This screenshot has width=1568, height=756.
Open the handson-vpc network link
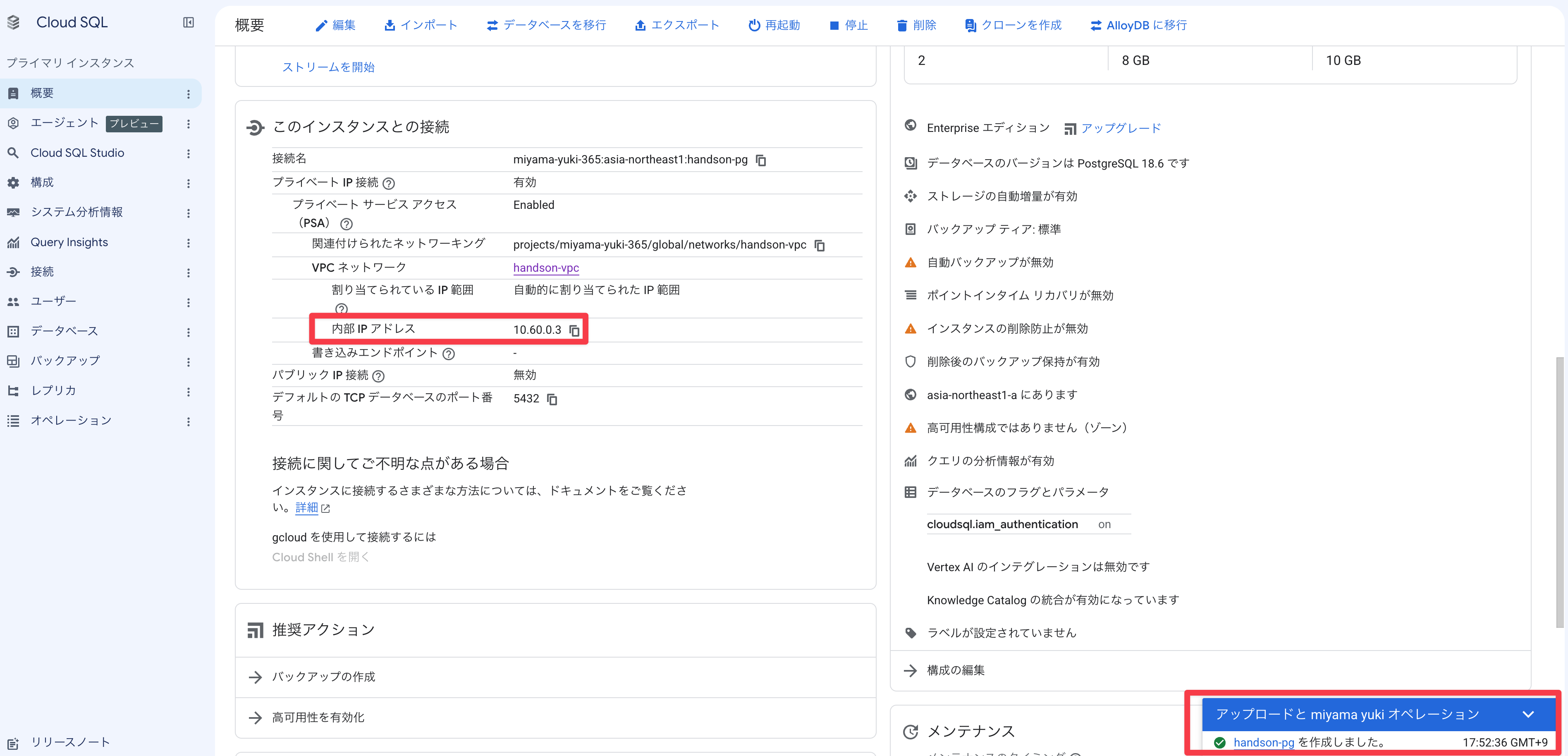(546, 268)
